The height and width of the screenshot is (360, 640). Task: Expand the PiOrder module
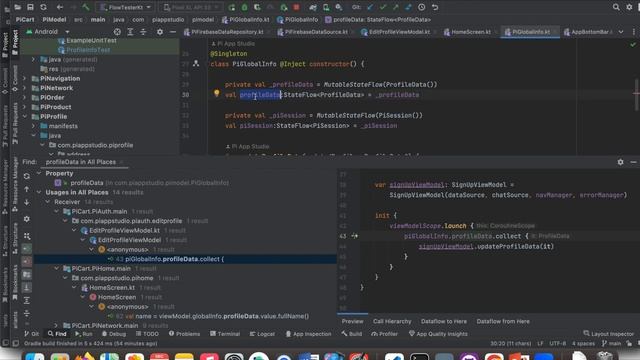[24, 97]
